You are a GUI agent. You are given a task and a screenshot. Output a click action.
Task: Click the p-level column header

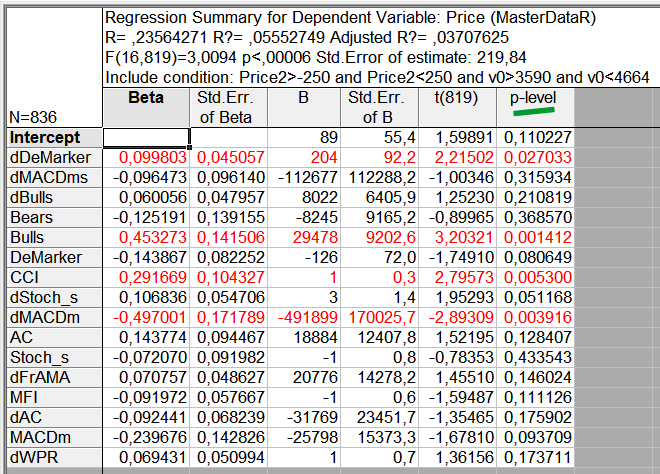535,107
